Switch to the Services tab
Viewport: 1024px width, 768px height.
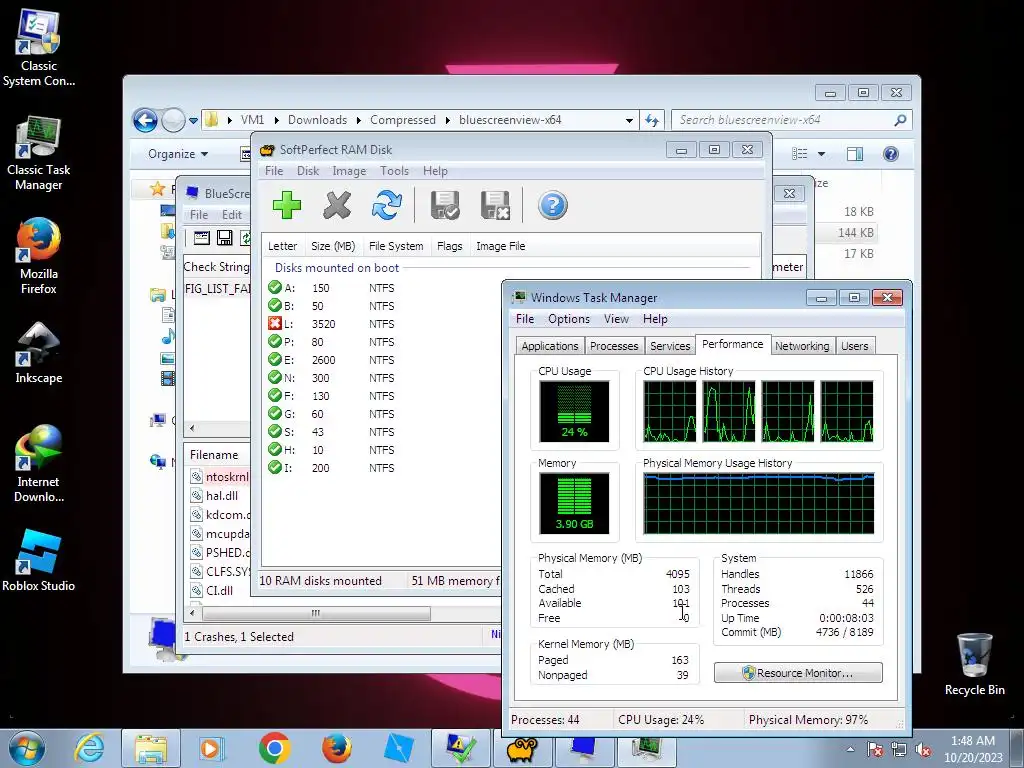click(x=670, y=345)
